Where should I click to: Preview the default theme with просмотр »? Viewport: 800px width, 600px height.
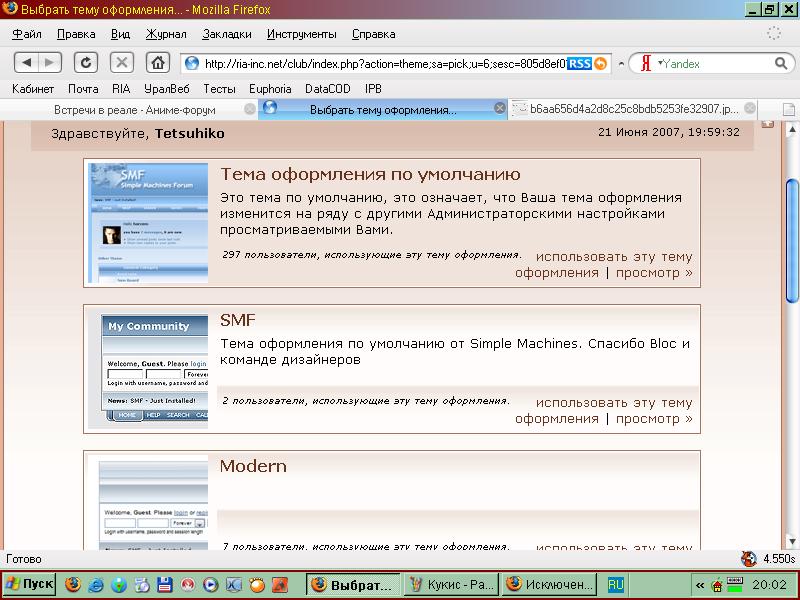(x=654, y=272)
